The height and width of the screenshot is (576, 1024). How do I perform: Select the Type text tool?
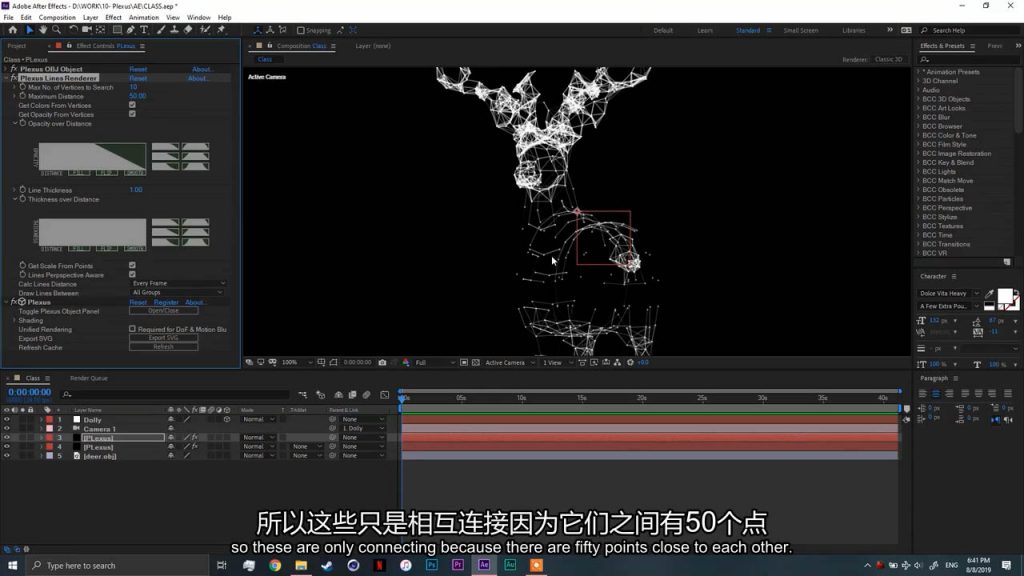(x=144, y=30)
